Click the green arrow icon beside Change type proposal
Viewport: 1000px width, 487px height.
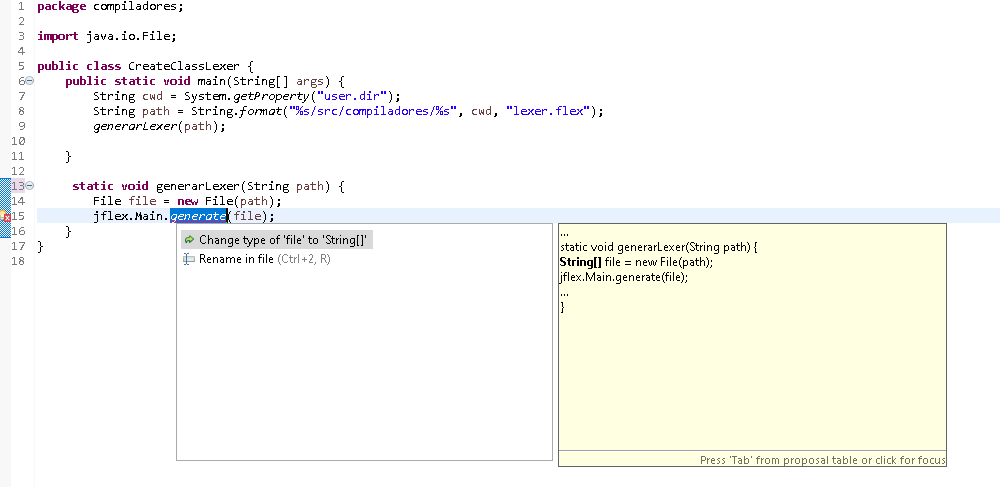[x=189, y=240]
